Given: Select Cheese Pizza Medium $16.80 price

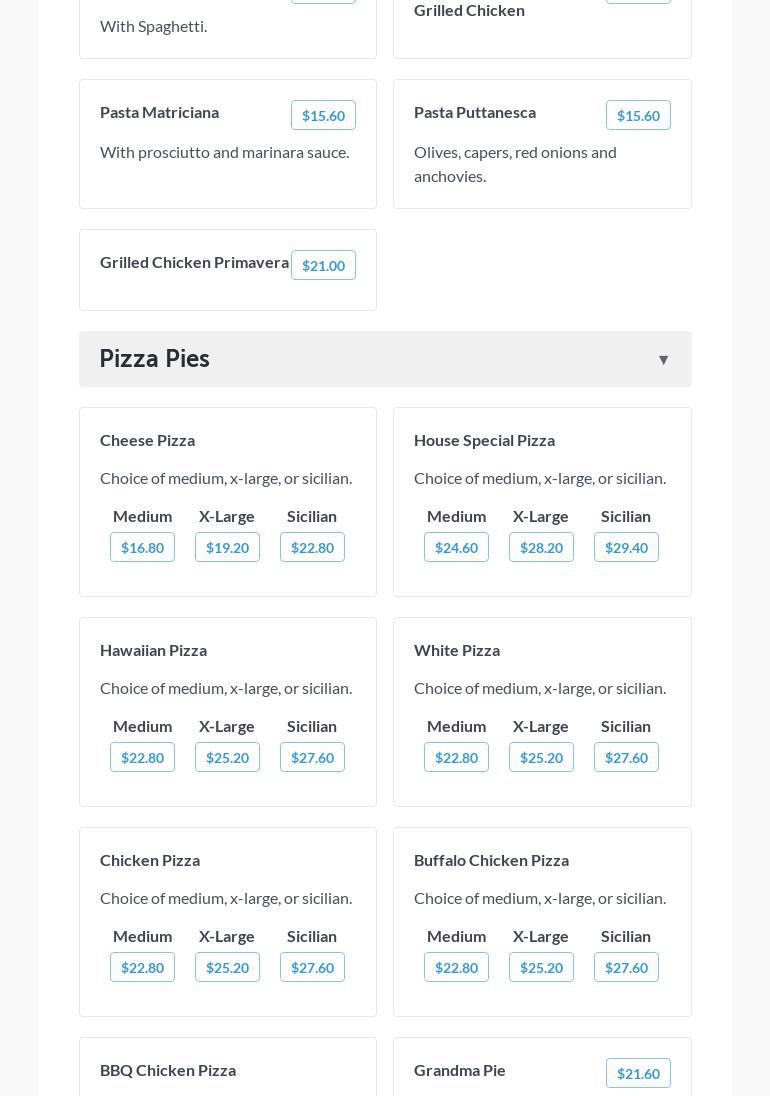Looking at the screenshot, I should (x=142, y=547).
